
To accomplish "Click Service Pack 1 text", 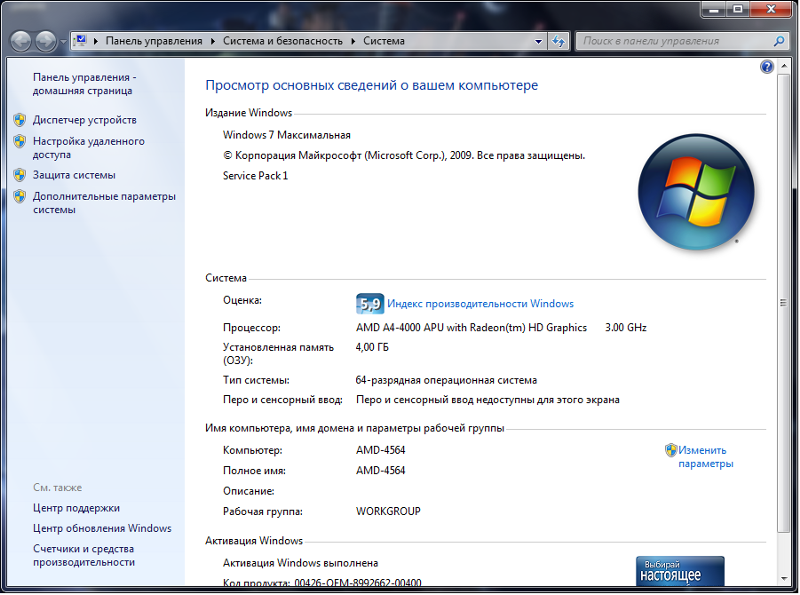I will coord(255,176).
